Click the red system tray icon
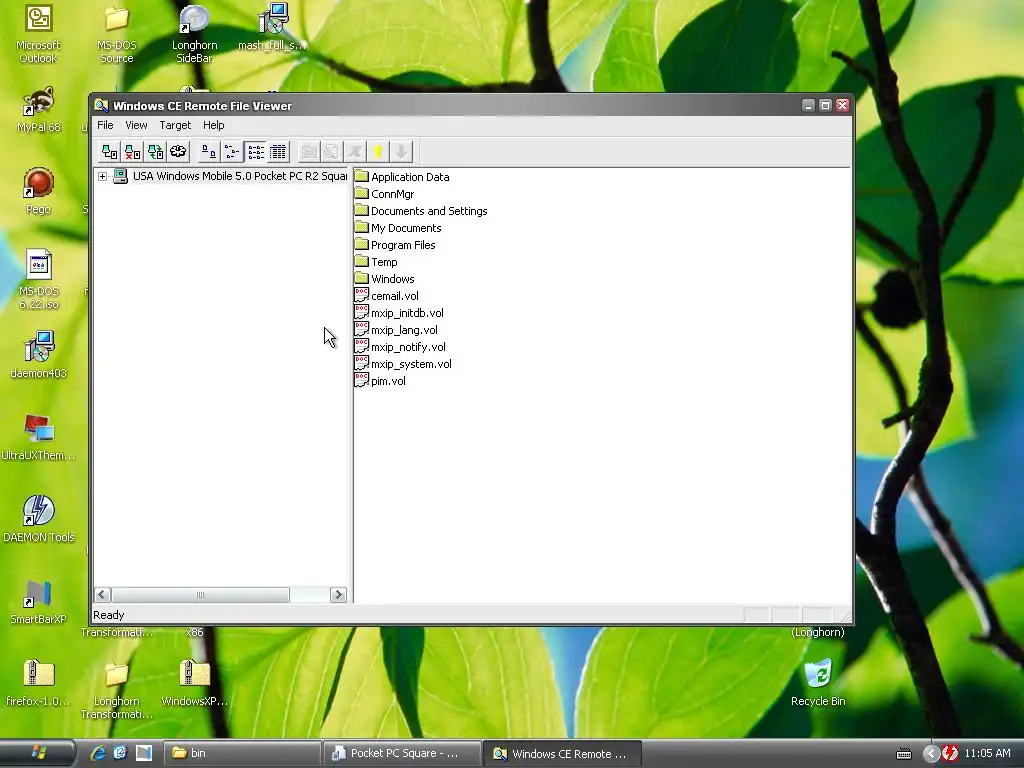Screen dimensions: 1024x768 pyautogui.click(x=950, y=754)
